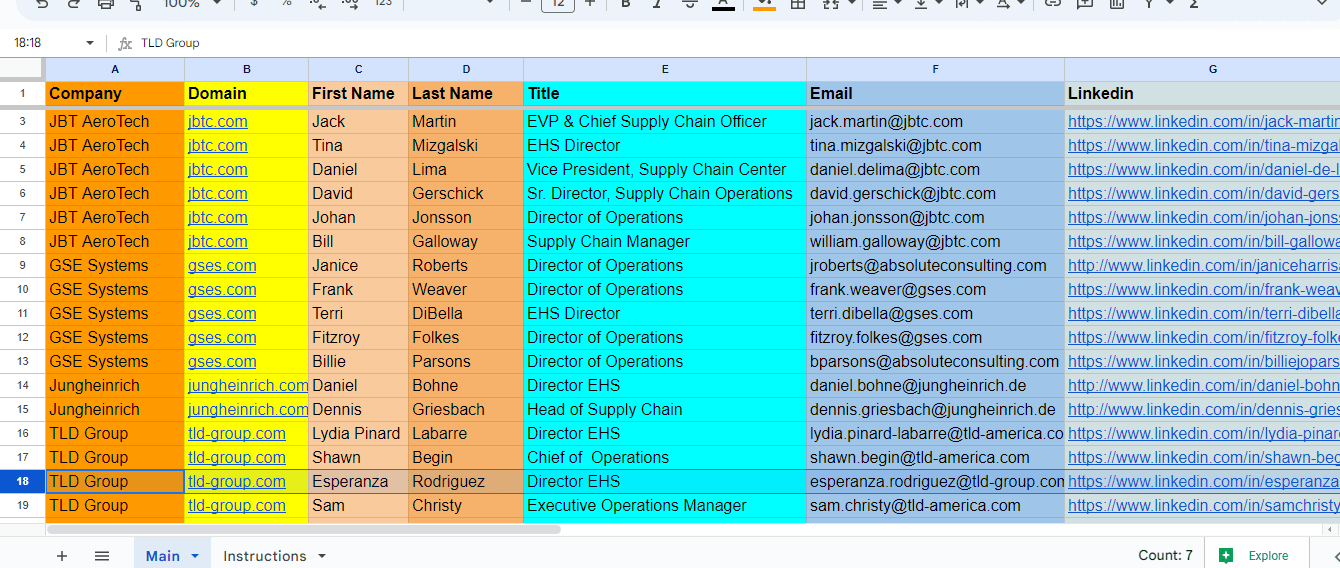Merge the selected cells

tap(830, 4)
